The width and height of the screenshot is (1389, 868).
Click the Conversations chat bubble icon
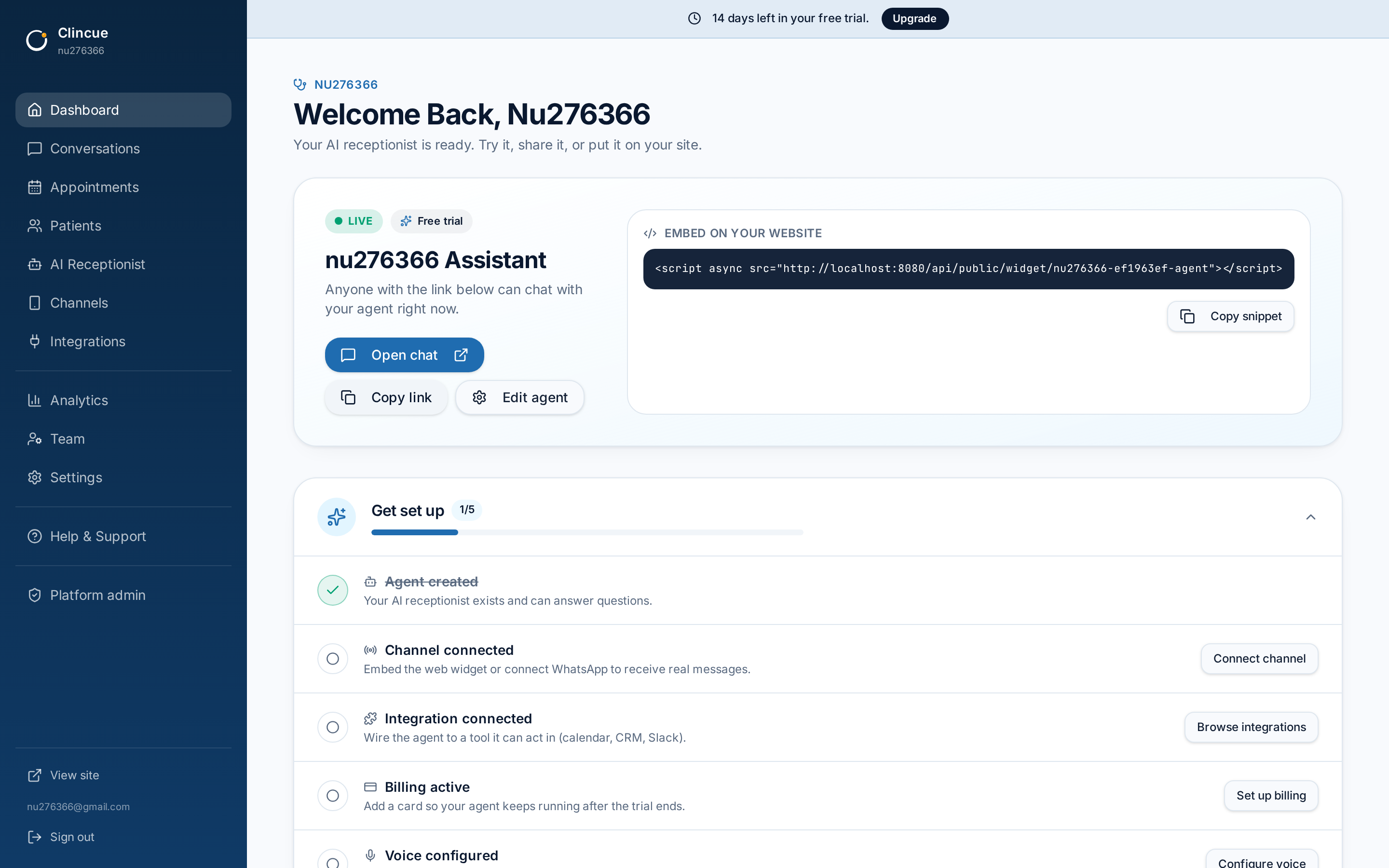(35, 149)
